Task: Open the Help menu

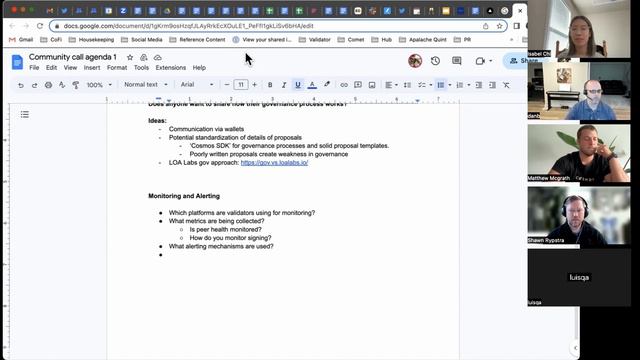Action: [x=199, y=68]
